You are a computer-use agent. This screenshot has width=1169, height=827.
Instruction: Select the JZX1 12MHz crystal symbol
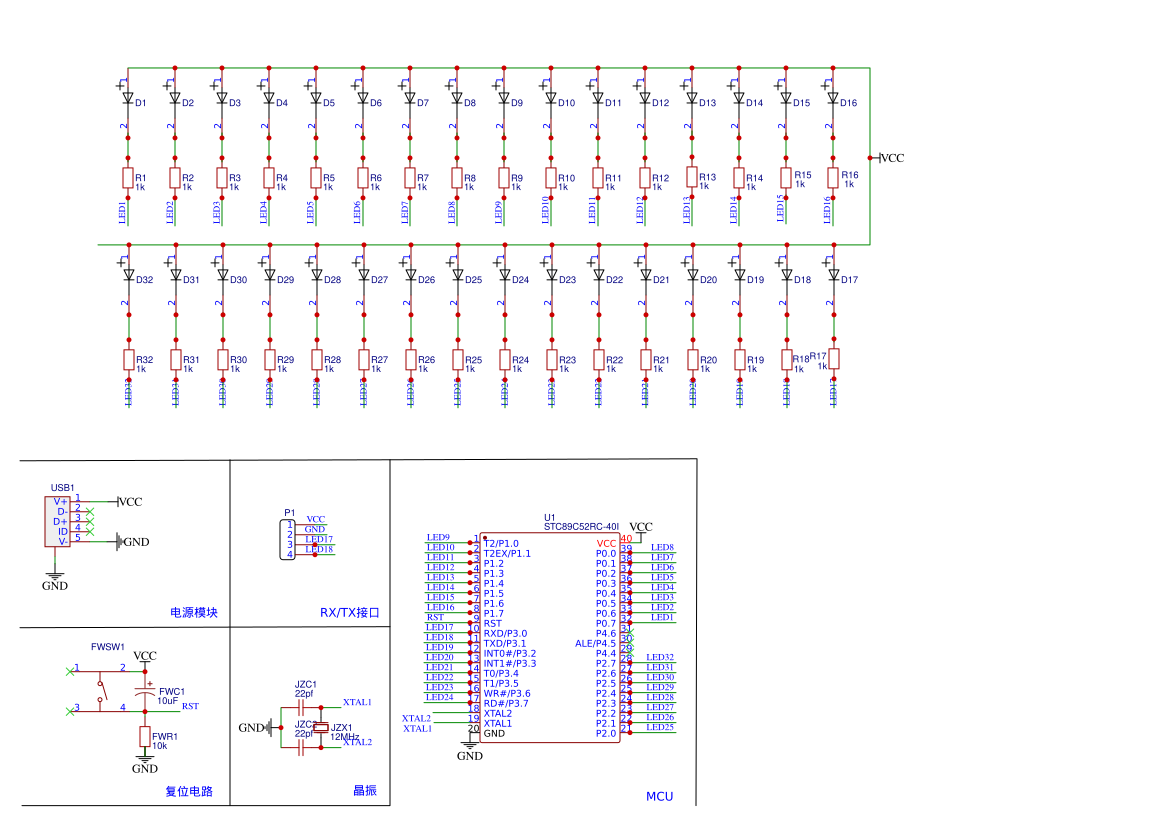[321, 727]
